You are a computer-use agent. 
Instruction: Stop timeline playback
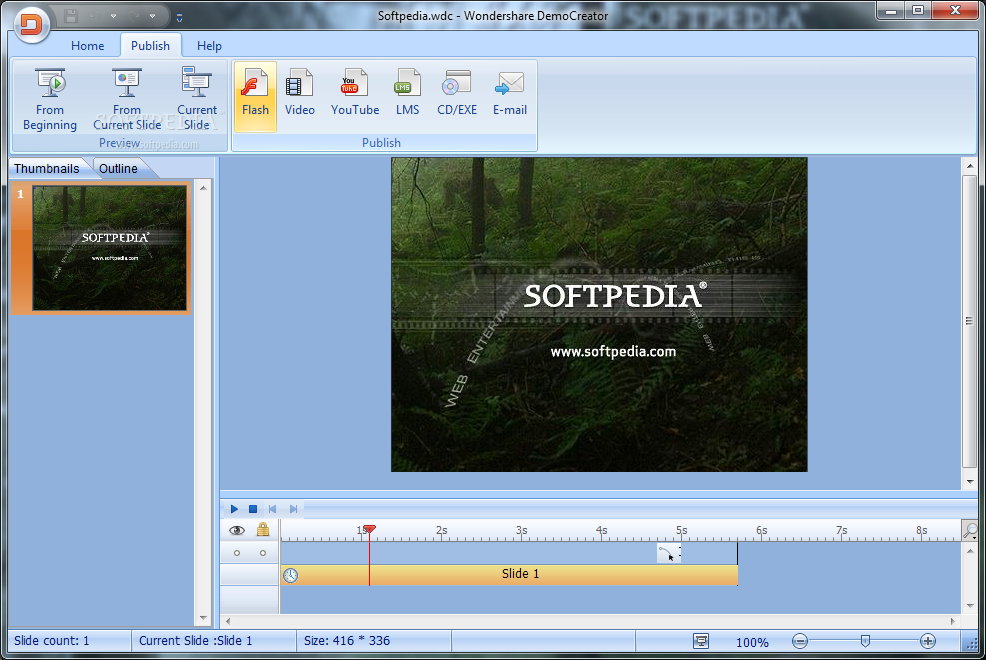tap(253, 509)
